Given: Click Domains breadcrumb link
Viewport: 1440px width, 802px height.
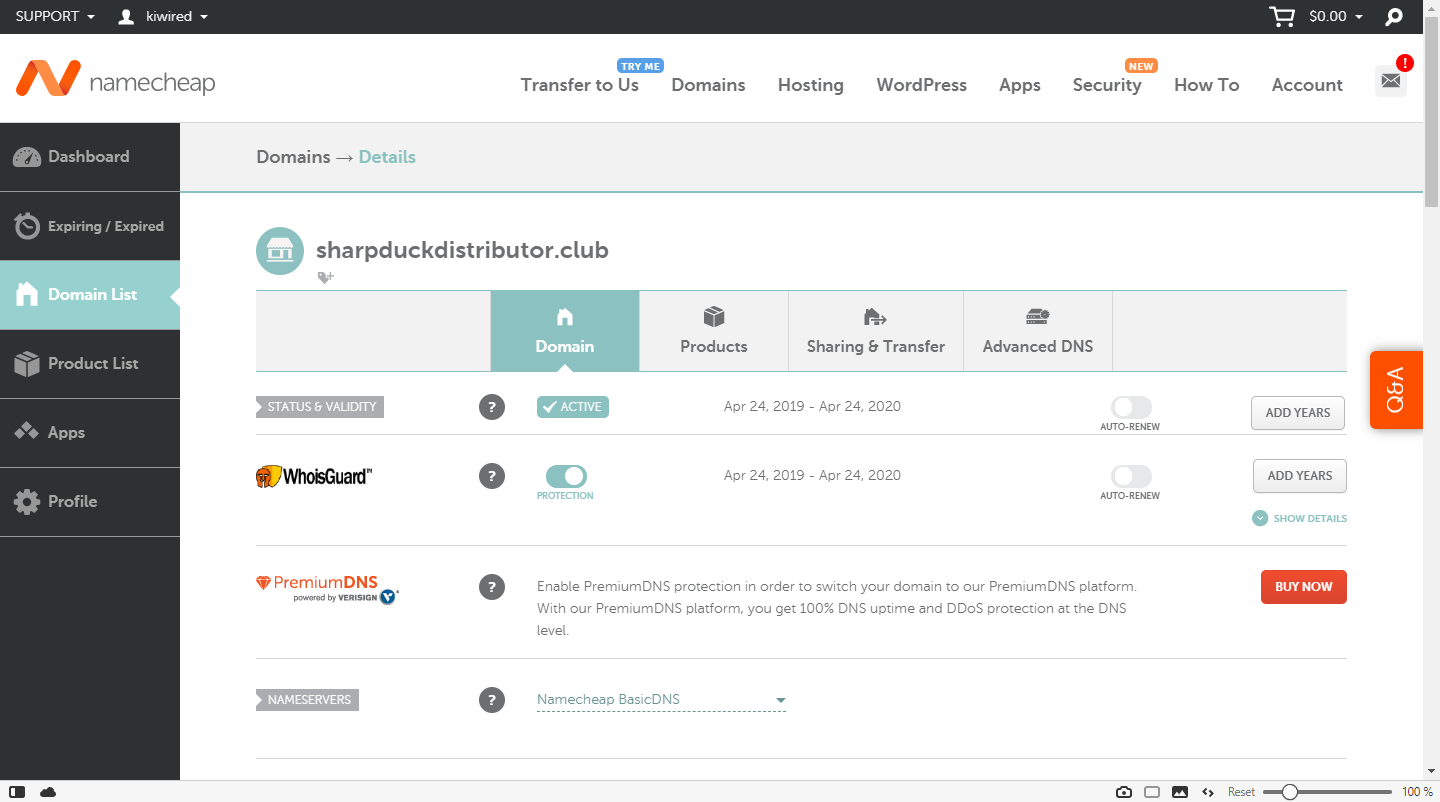Looking at the screenshot, I should click(x=293, y=157).
